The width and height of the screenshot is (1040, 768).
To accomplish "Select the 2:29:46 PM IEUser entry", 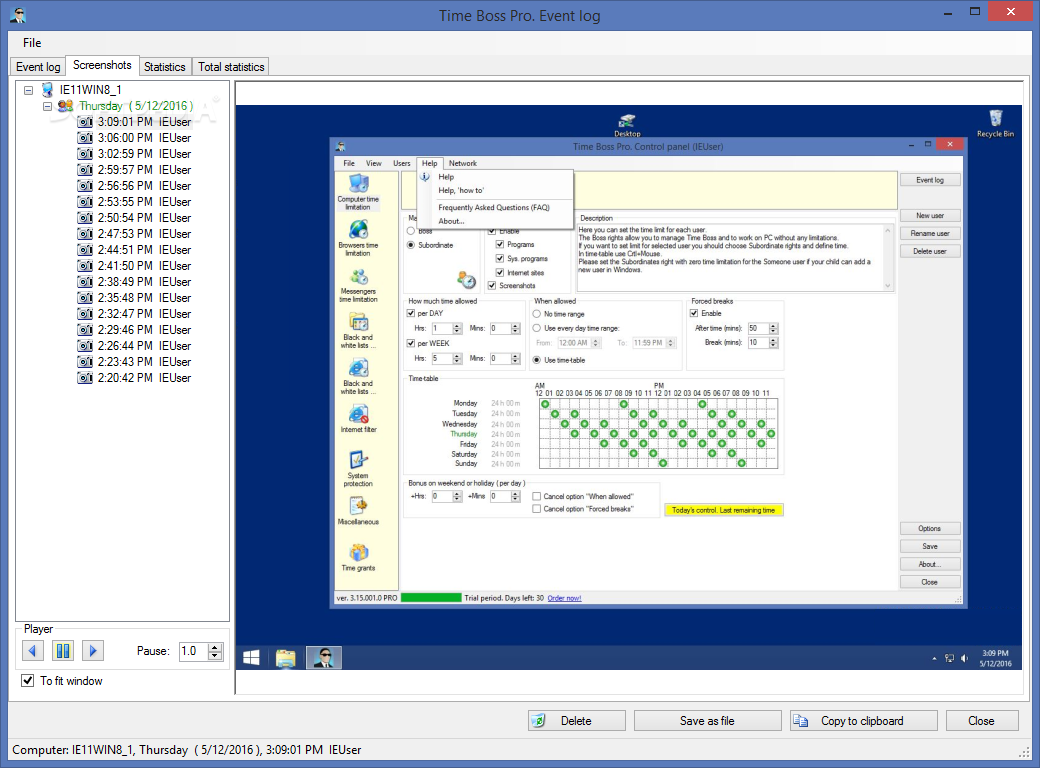I will 144,330.
